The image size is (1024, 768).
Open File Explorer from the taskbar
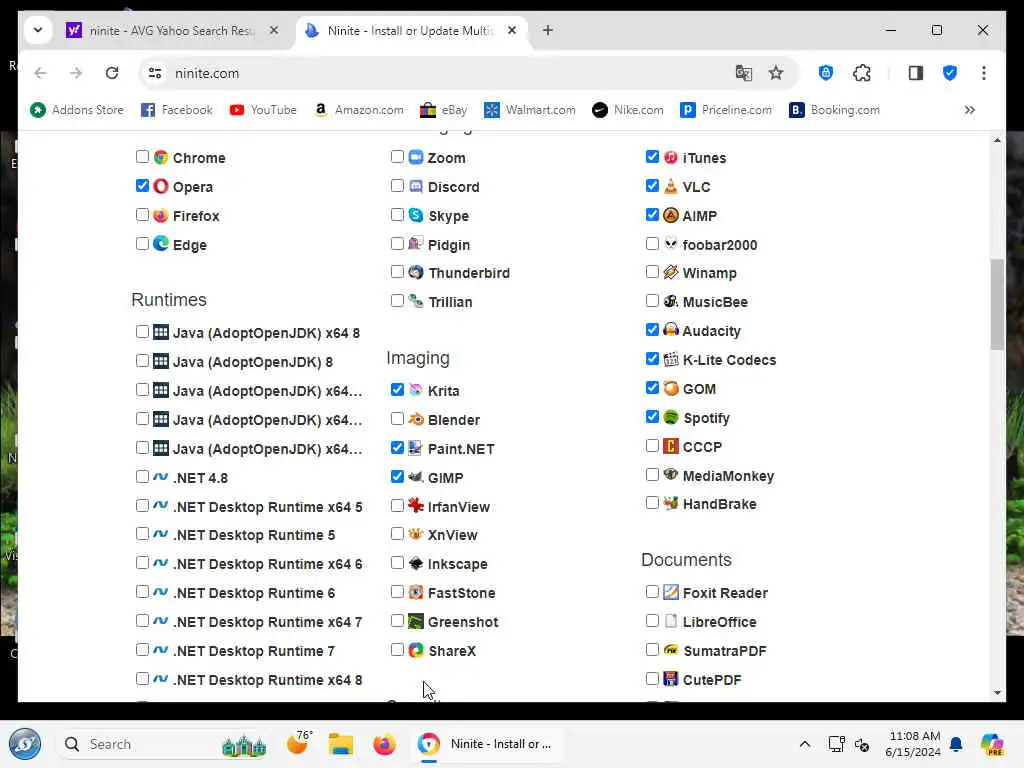[340, 744]
